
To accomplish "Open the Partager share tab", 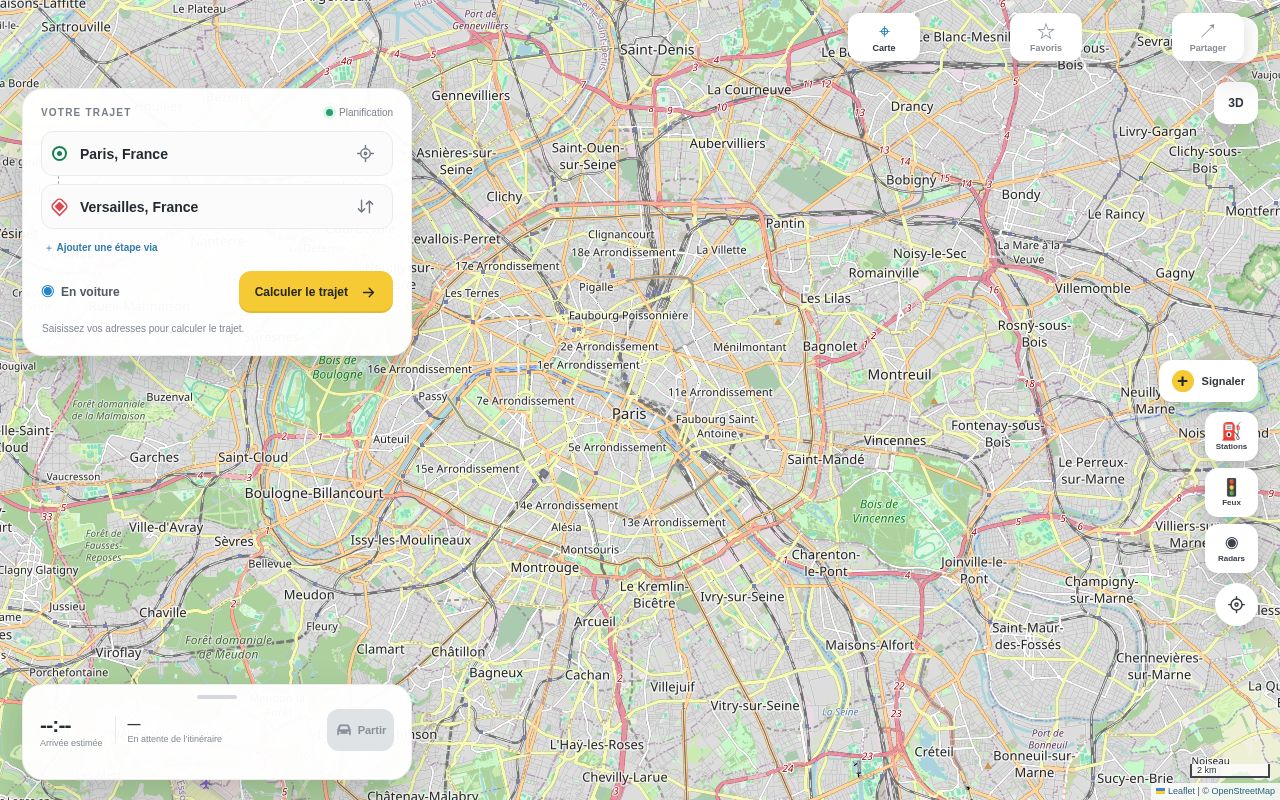I will pos(1208,37).
